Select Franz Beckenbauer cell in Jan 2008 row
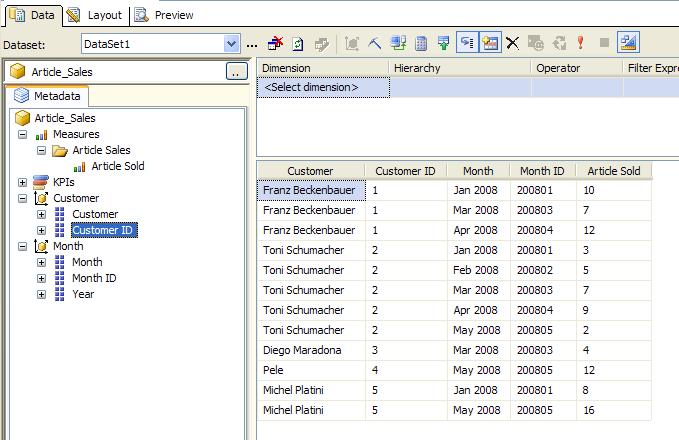 pyautogui.click(x=311, y=190)
